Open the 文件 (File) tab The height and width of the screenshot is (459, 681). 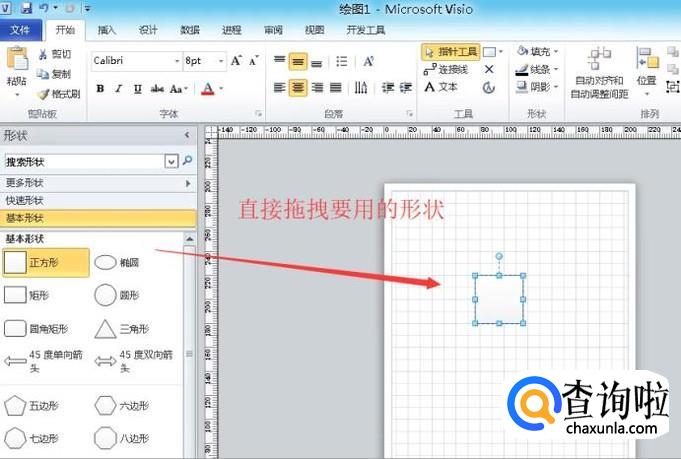click(x=20, y=30)
